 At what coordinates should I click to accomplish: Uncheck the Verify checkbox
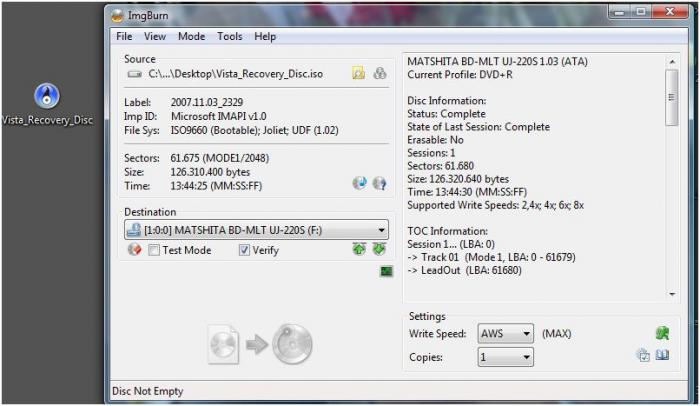(x=244, y=250)
